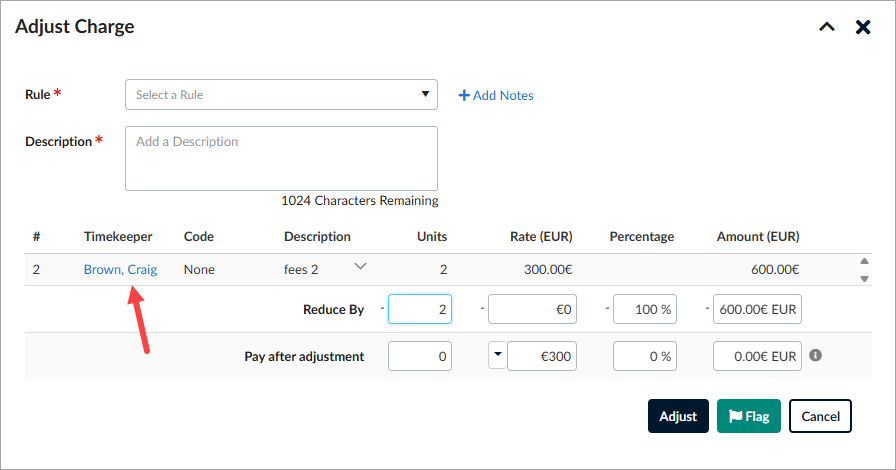The image size is (896, 470).
Task: Click the Amount (EUR) column header
Action: pos(758,237)
